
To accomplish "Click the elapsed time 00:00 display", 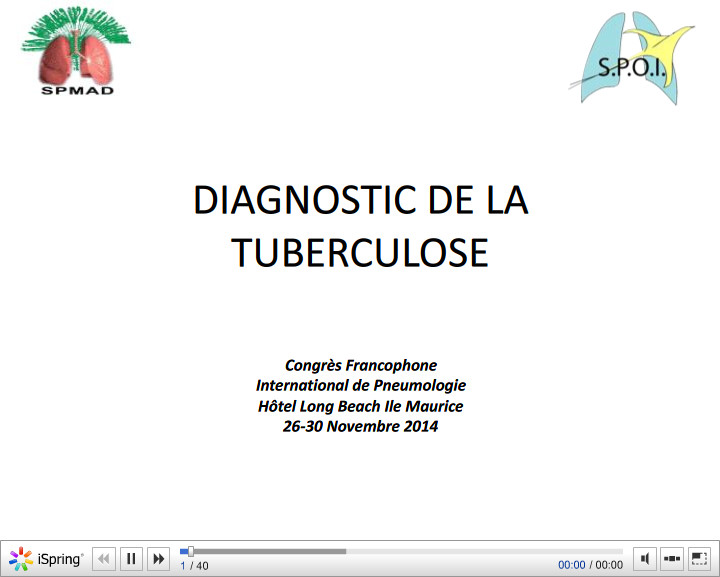I will [572, 565].
